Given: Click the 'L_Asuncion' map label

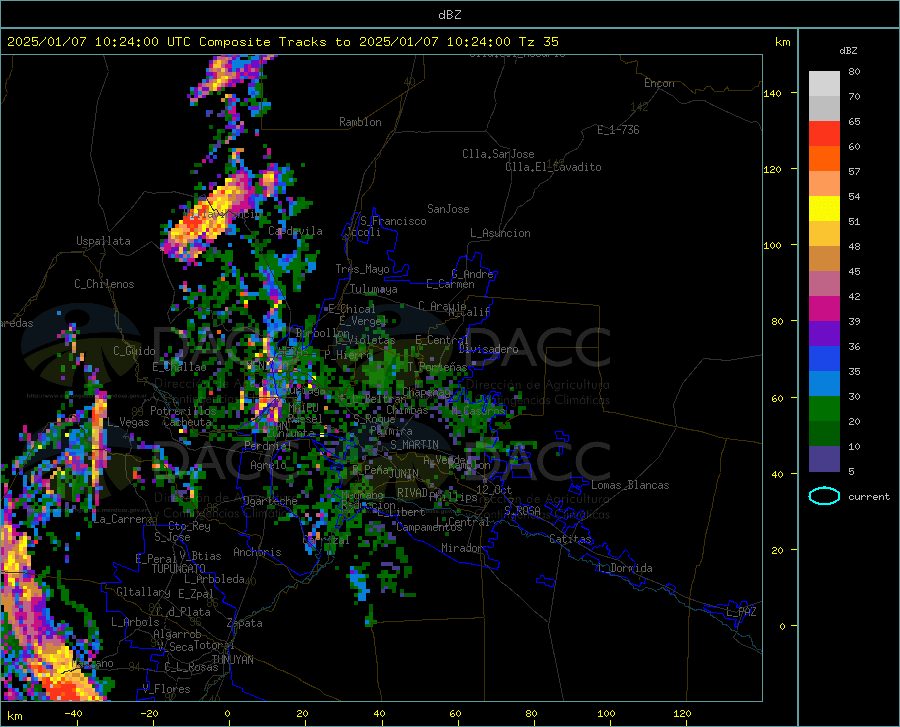Looking at the screenshot, I should coord(500,233).
